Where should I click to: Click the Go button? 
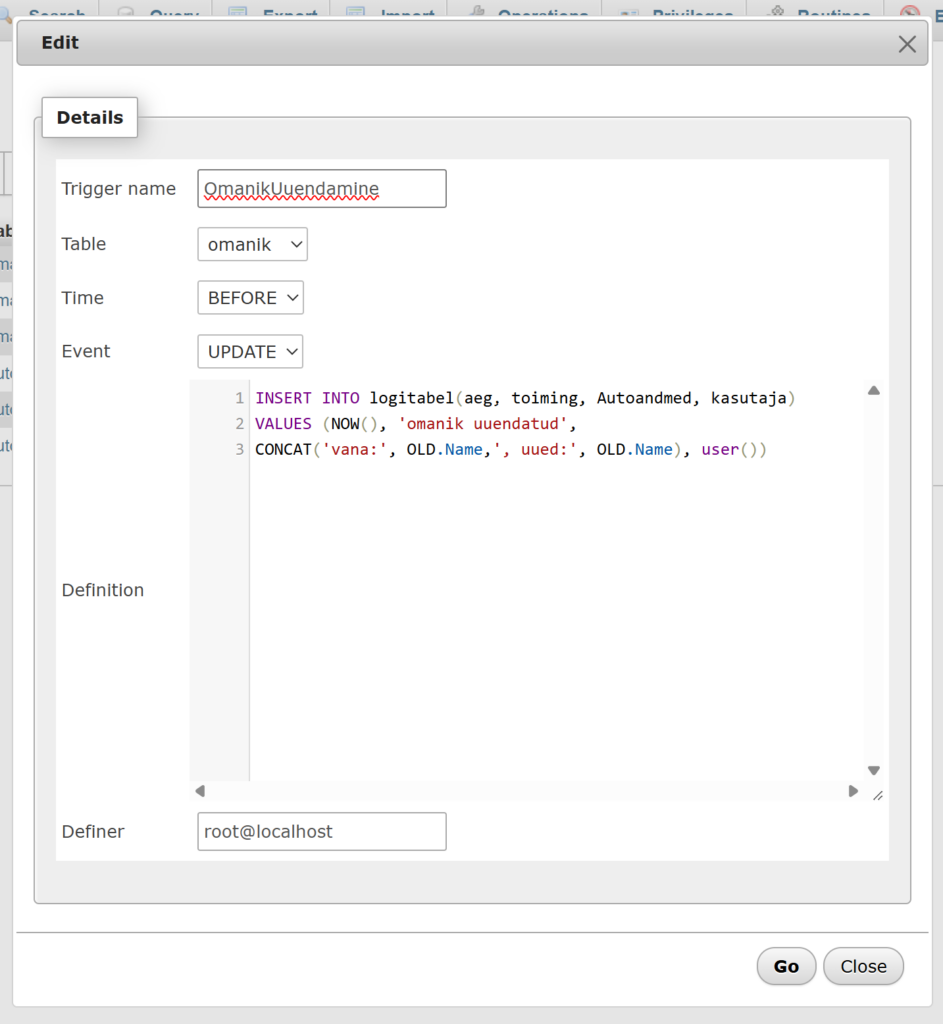click(786, 966)
